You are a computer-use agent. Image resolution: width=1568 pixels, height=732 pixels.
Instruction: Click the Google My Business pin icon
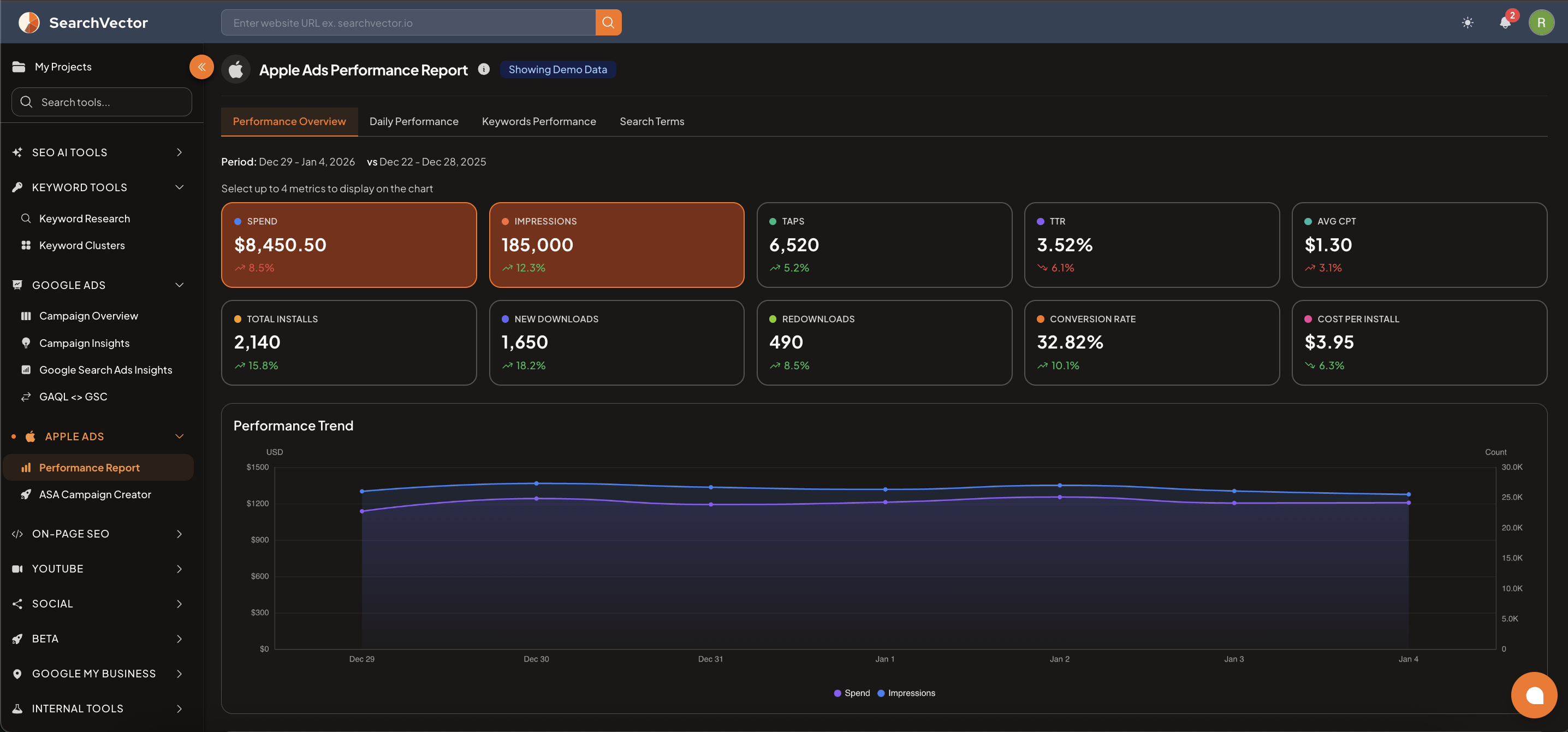[x=17, y=674]
